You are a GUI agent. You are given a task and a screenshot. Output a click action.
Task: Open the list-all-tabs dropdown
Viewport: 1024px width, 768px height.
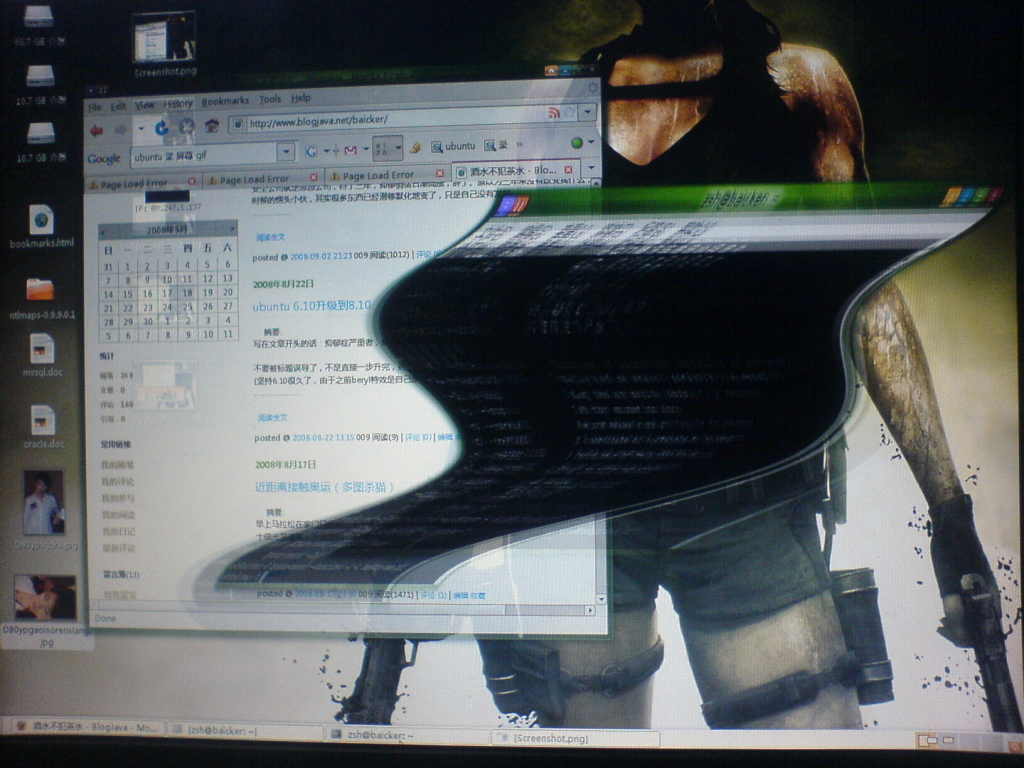590,168
